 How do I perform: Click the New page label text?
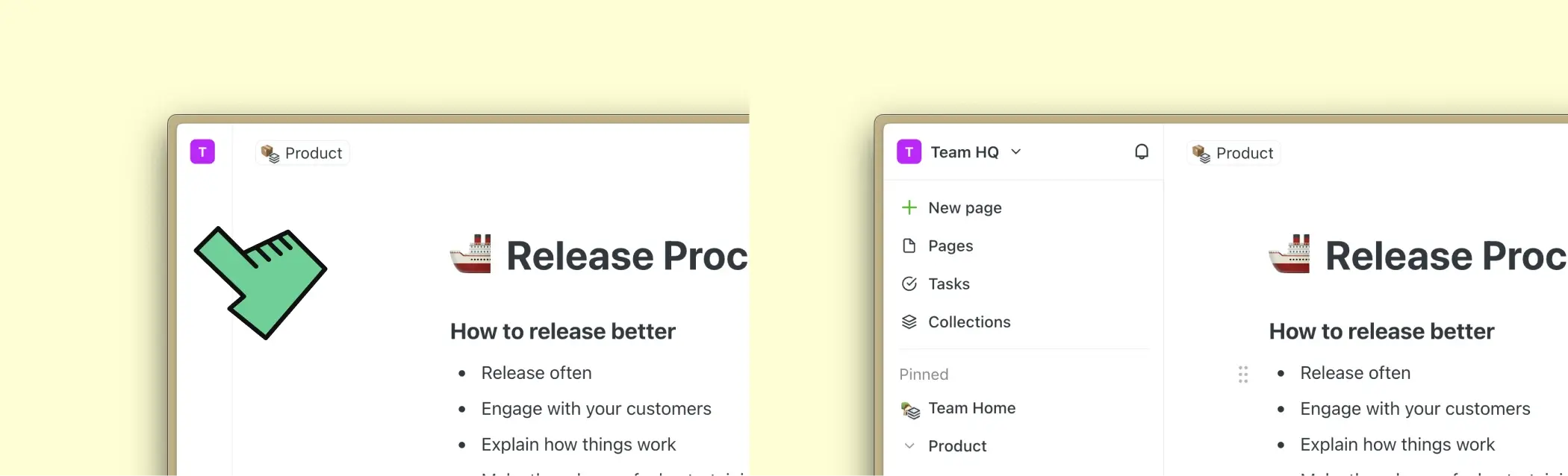965,207
